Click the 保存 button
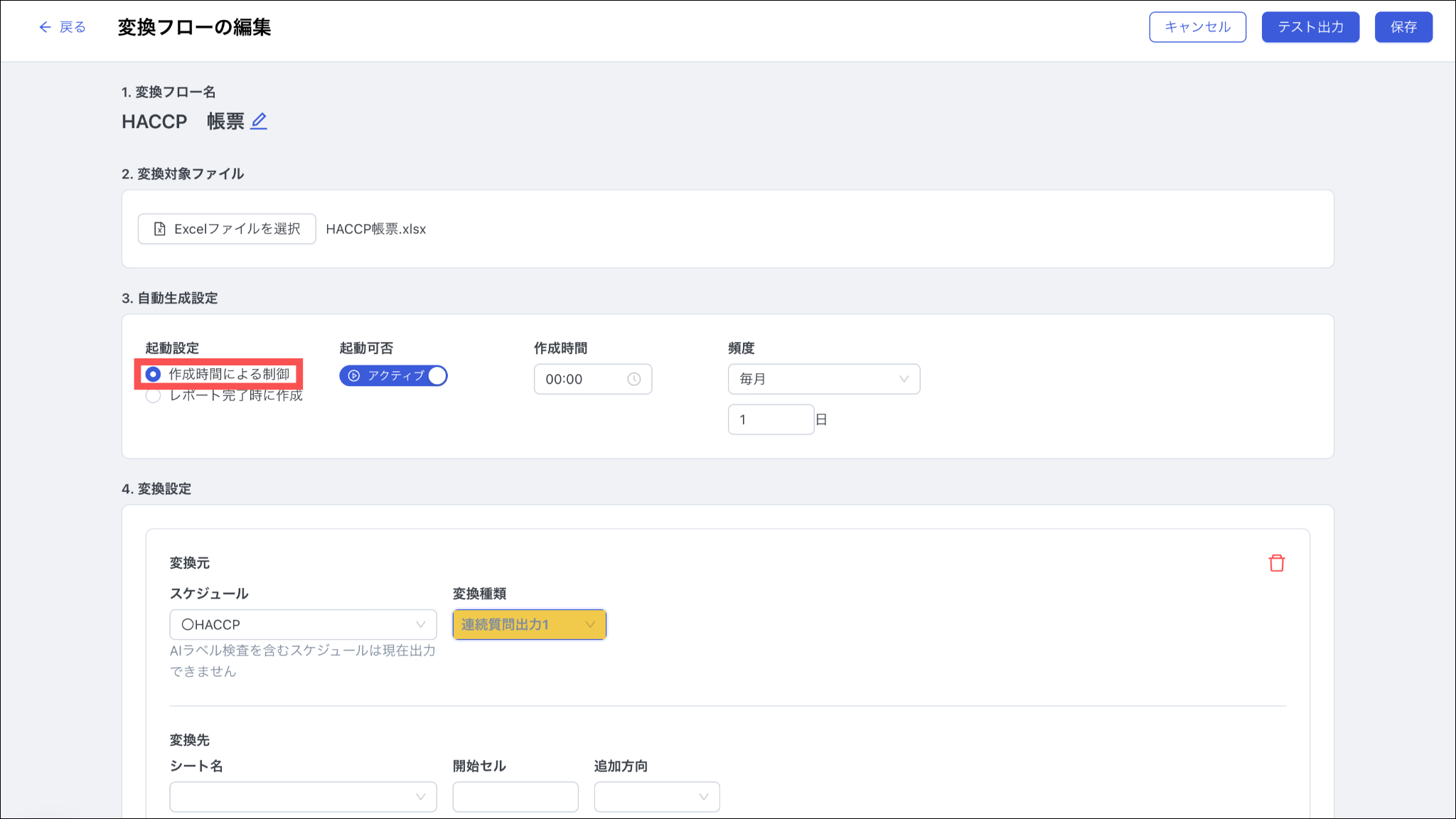The width and height of the screenshot is (1456, 819). (x=1403, y=27)
